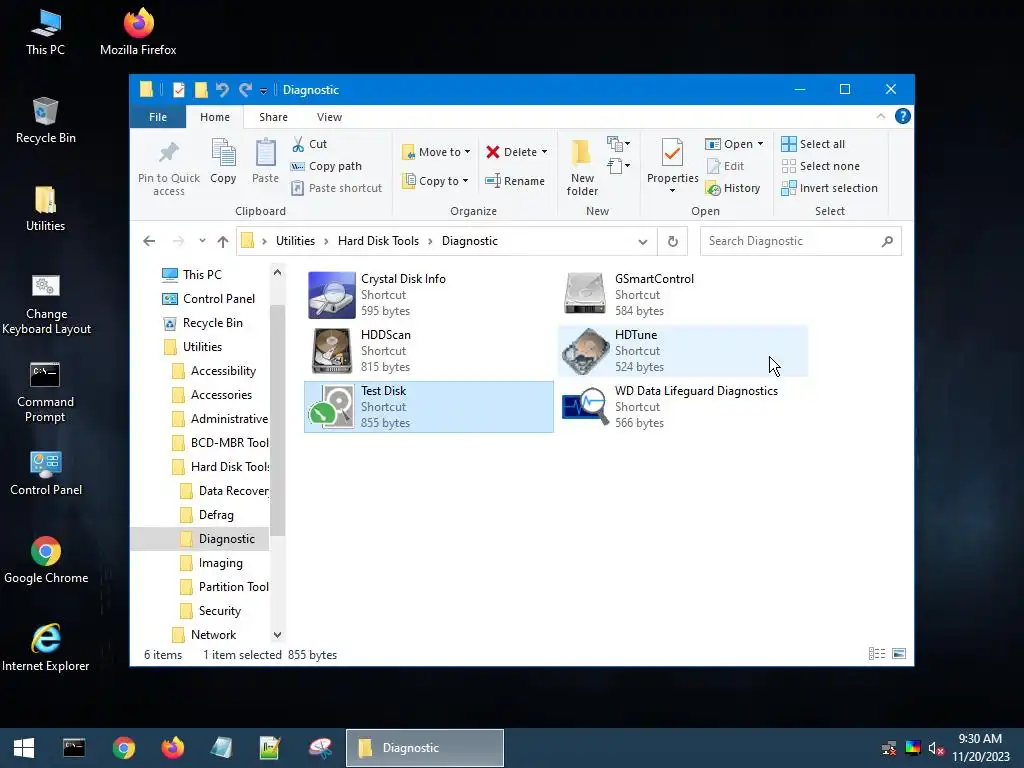Click navigation pane scroll down arrow
The width and height of the screenshot is (1024, 768).
[278, 634]
